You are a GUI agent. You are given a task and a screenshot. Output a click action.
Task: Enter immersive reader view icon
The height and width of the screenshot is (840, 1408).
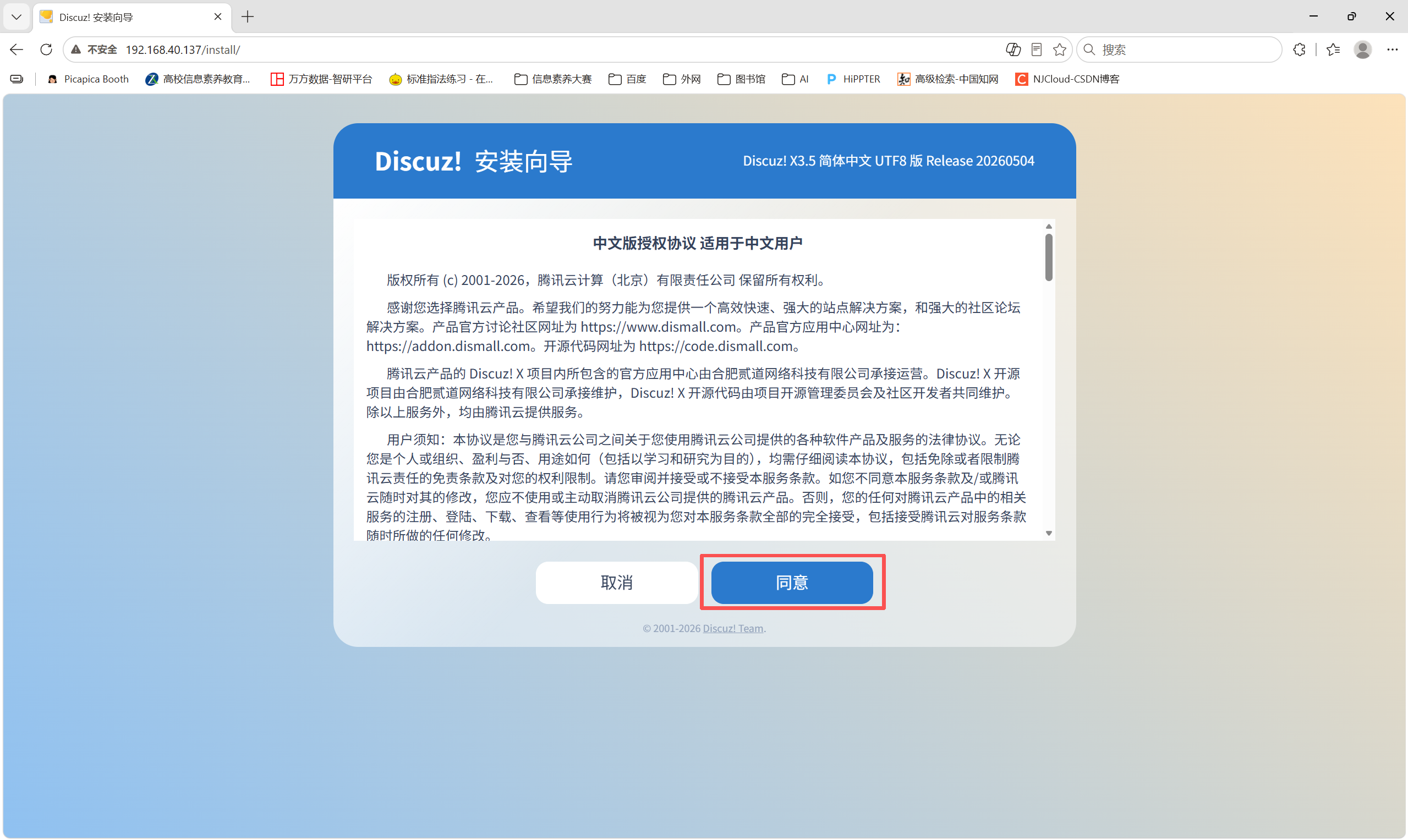point(1036,50)
